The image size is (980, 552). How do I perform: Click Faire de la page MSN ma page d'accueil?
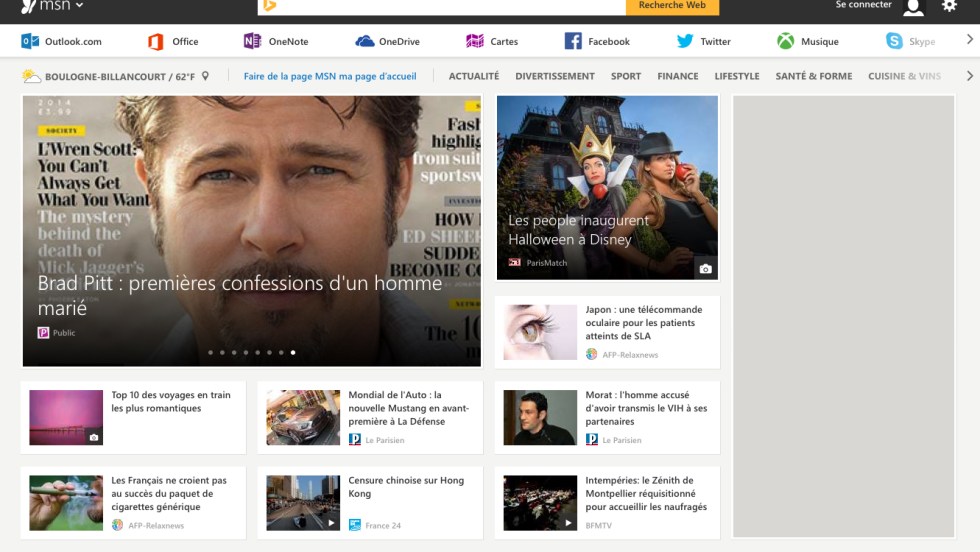pos(330,76)
